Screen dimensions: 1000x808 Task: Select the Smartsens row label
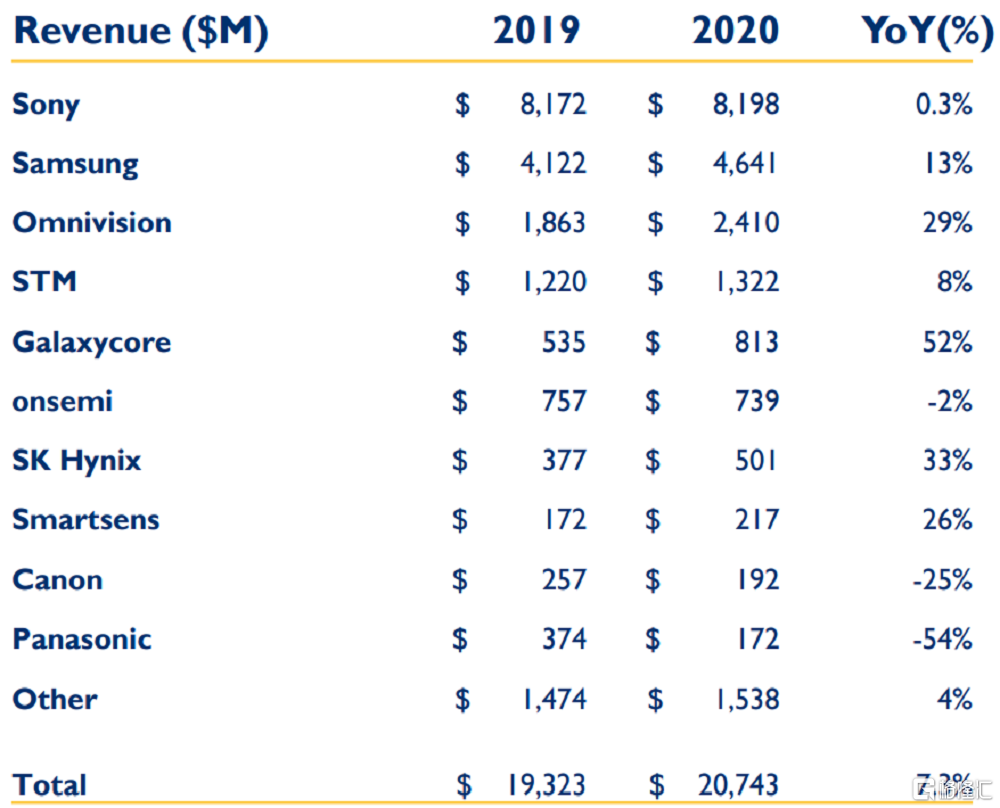coord(86,520)
